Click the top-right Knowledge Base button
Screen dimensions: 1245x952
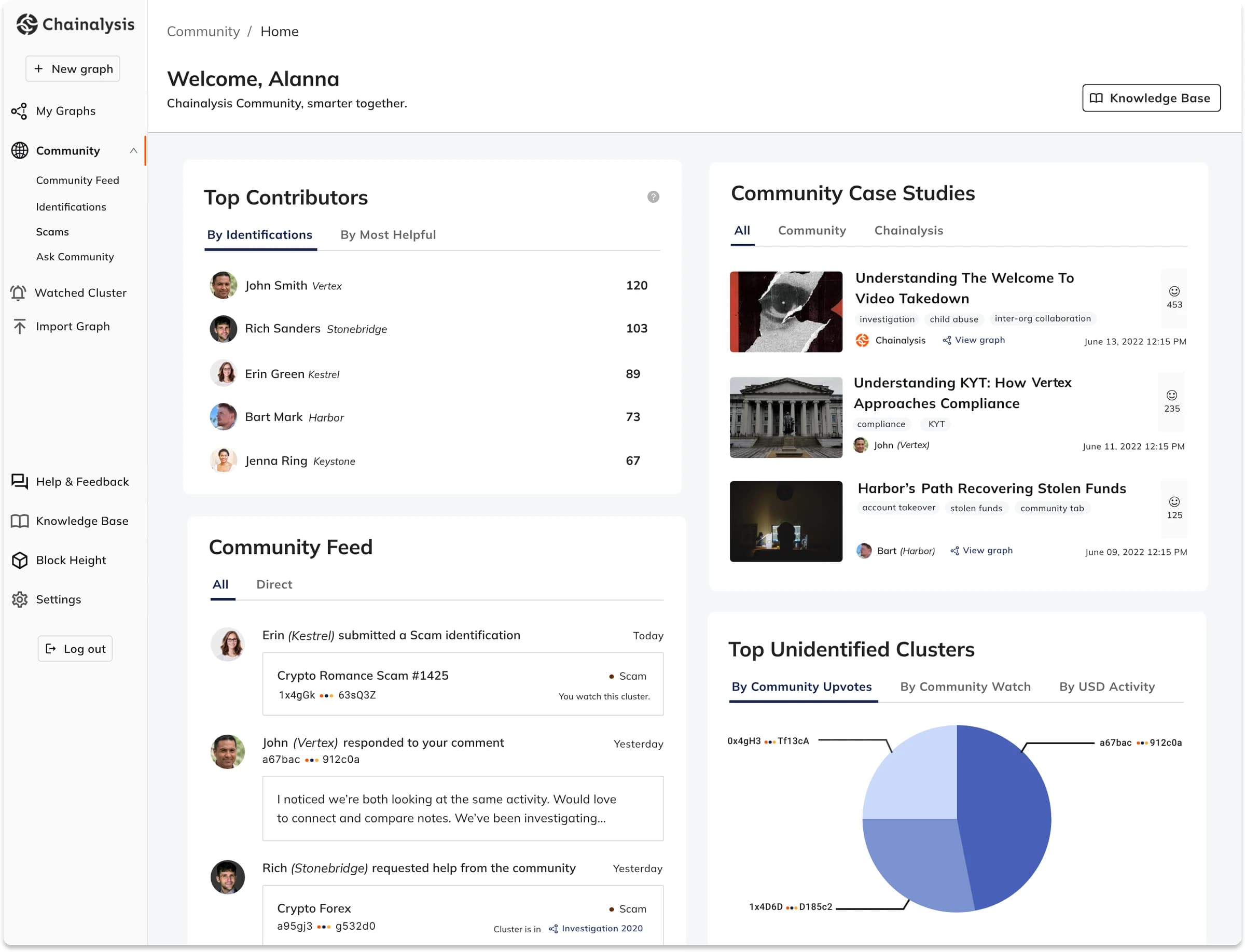tap(1151, 98)
